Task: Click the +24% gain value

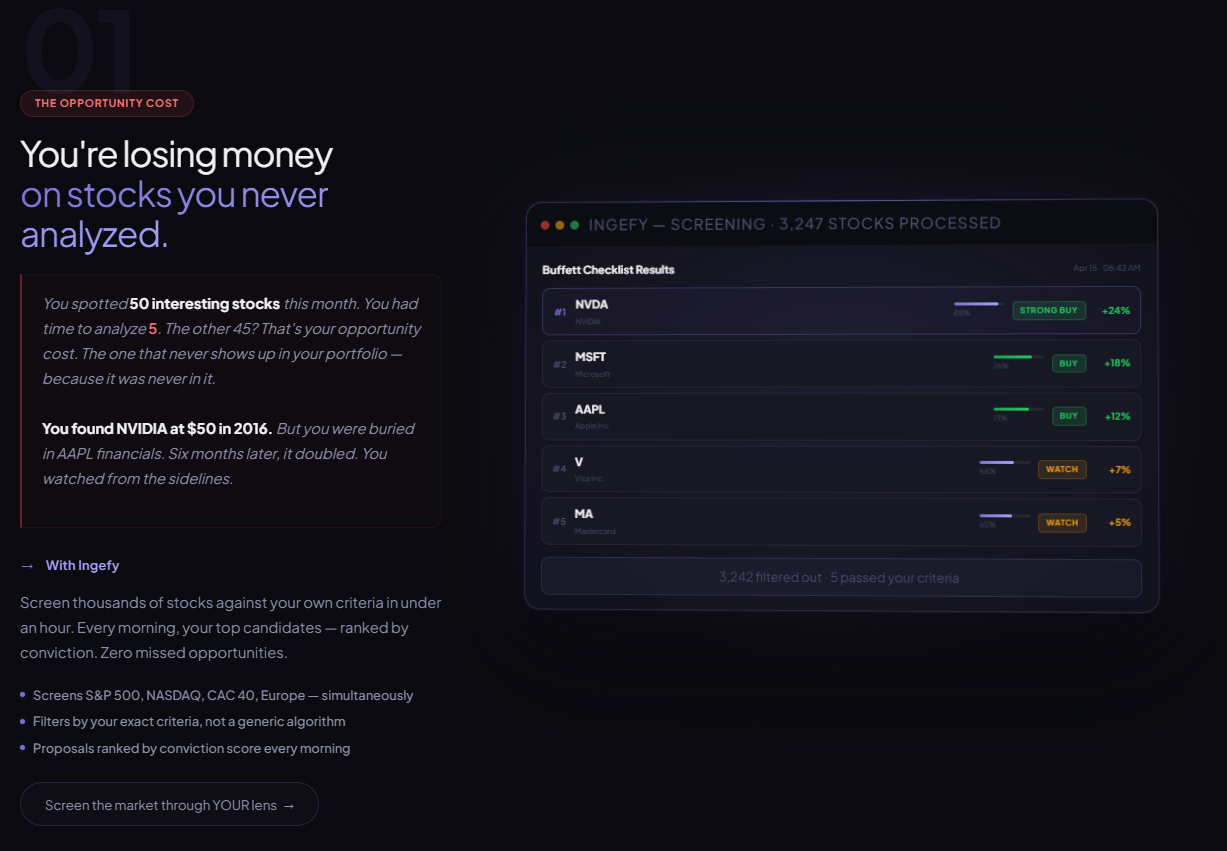Action: tap(1116, 311)
